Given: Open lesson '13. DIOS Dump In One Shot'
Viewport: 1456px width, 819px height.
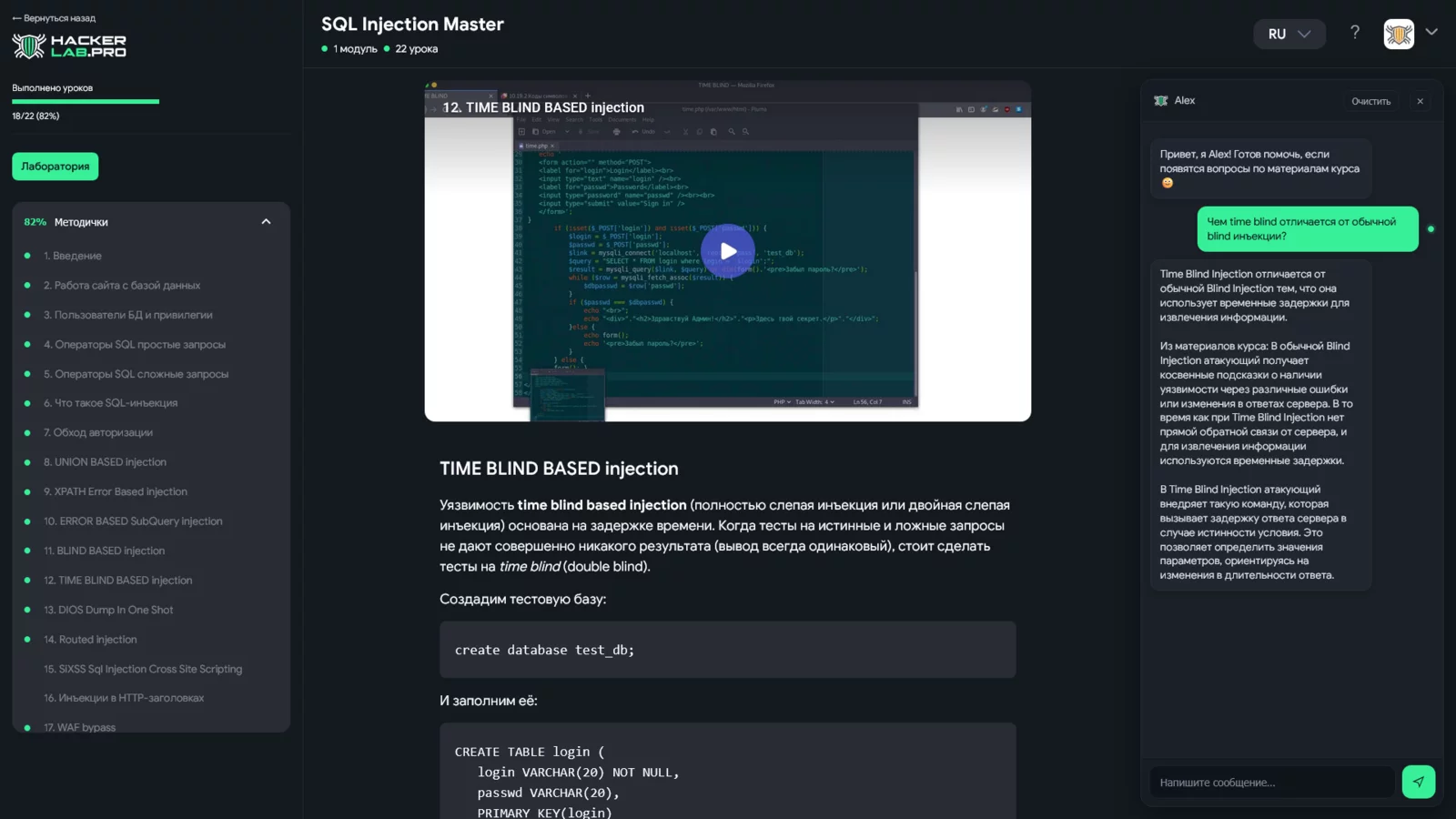Looking at the screenshot, I should click(x=108, y=610).
